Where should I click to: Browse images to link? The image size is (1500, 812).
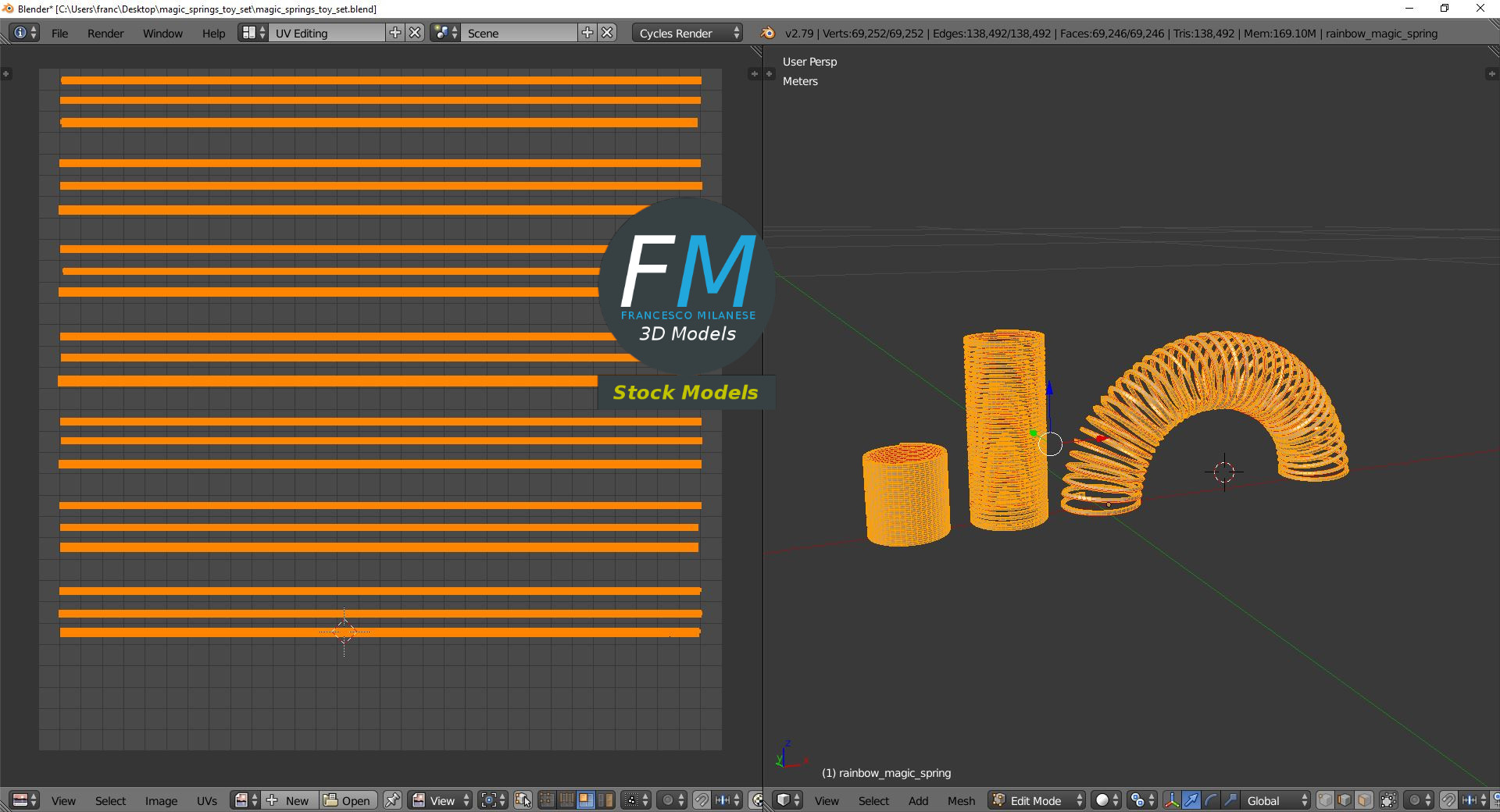pos(246,800)
